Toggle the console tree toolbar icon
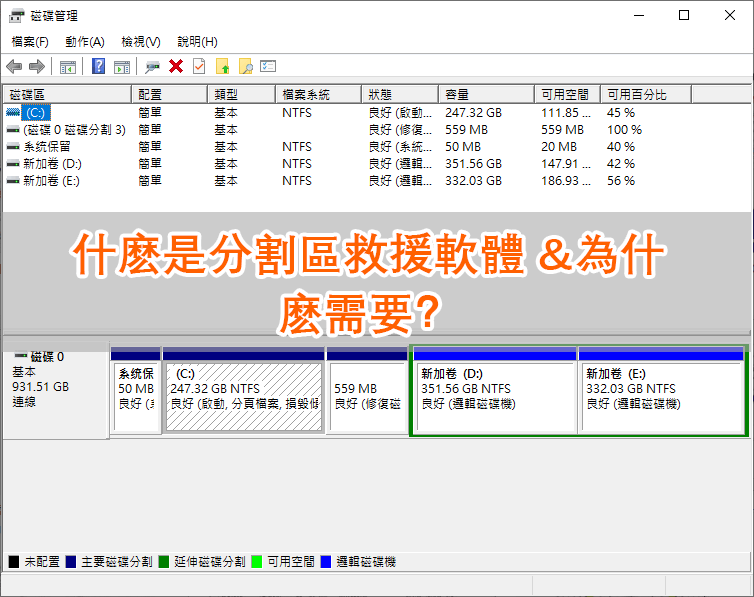 (x=68, y=67)
